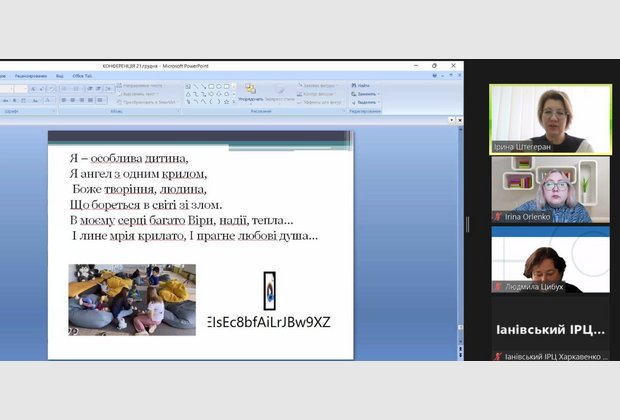Click the font name box

pos(6,89)
